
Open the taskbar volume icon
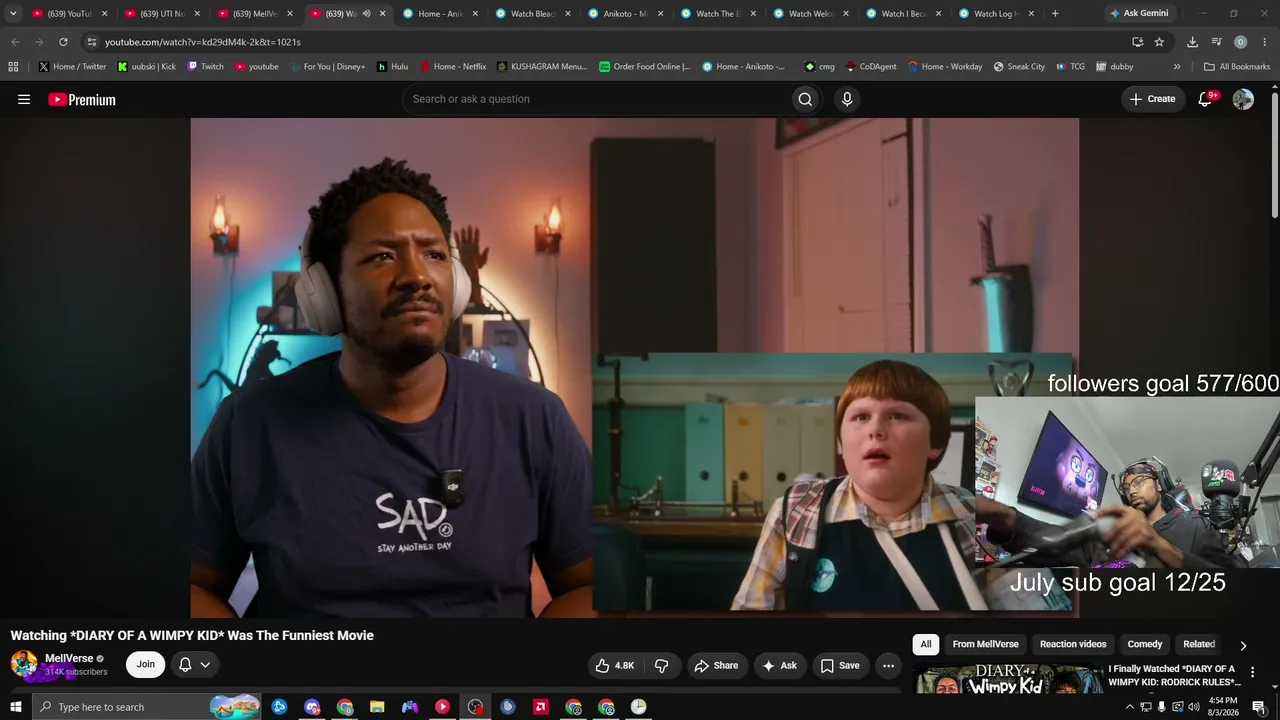tap(1193, 707)
